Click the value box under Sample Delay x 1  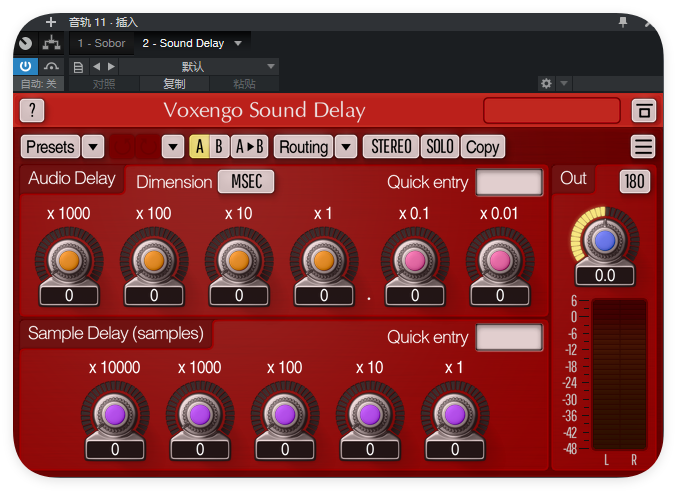(455, 450)
